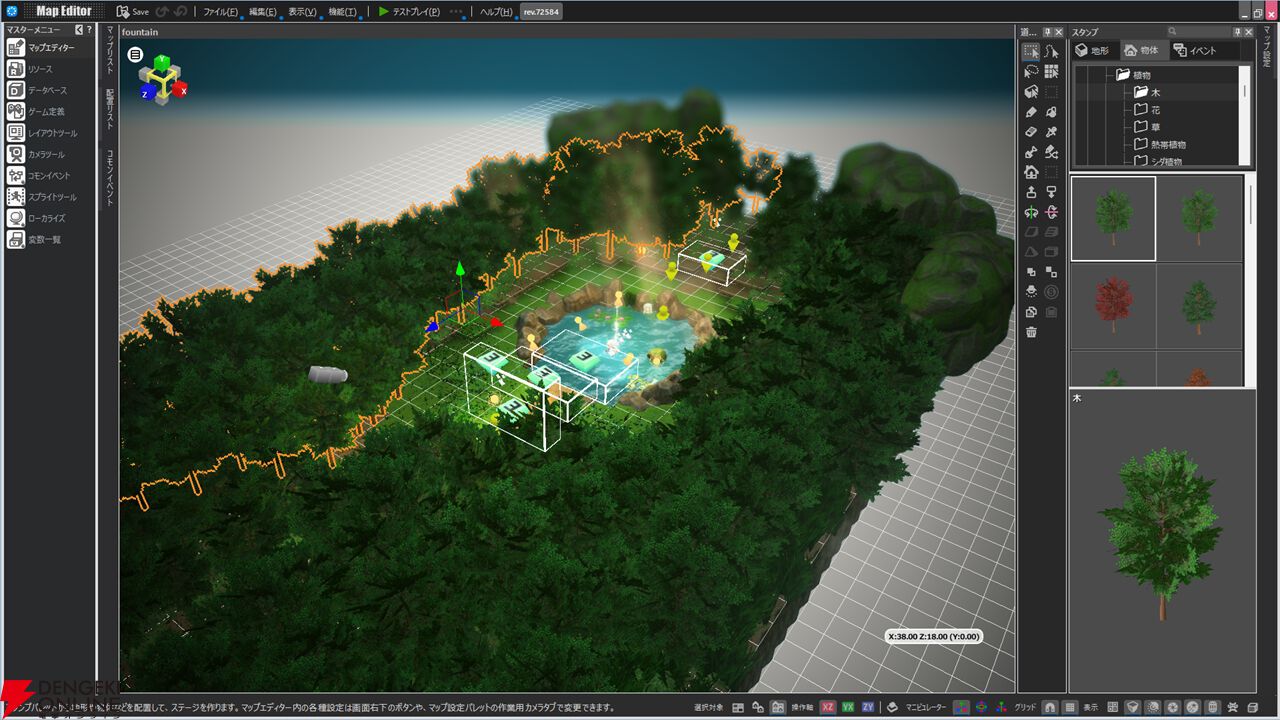Click the trash can delete icon

point(1031,332)
